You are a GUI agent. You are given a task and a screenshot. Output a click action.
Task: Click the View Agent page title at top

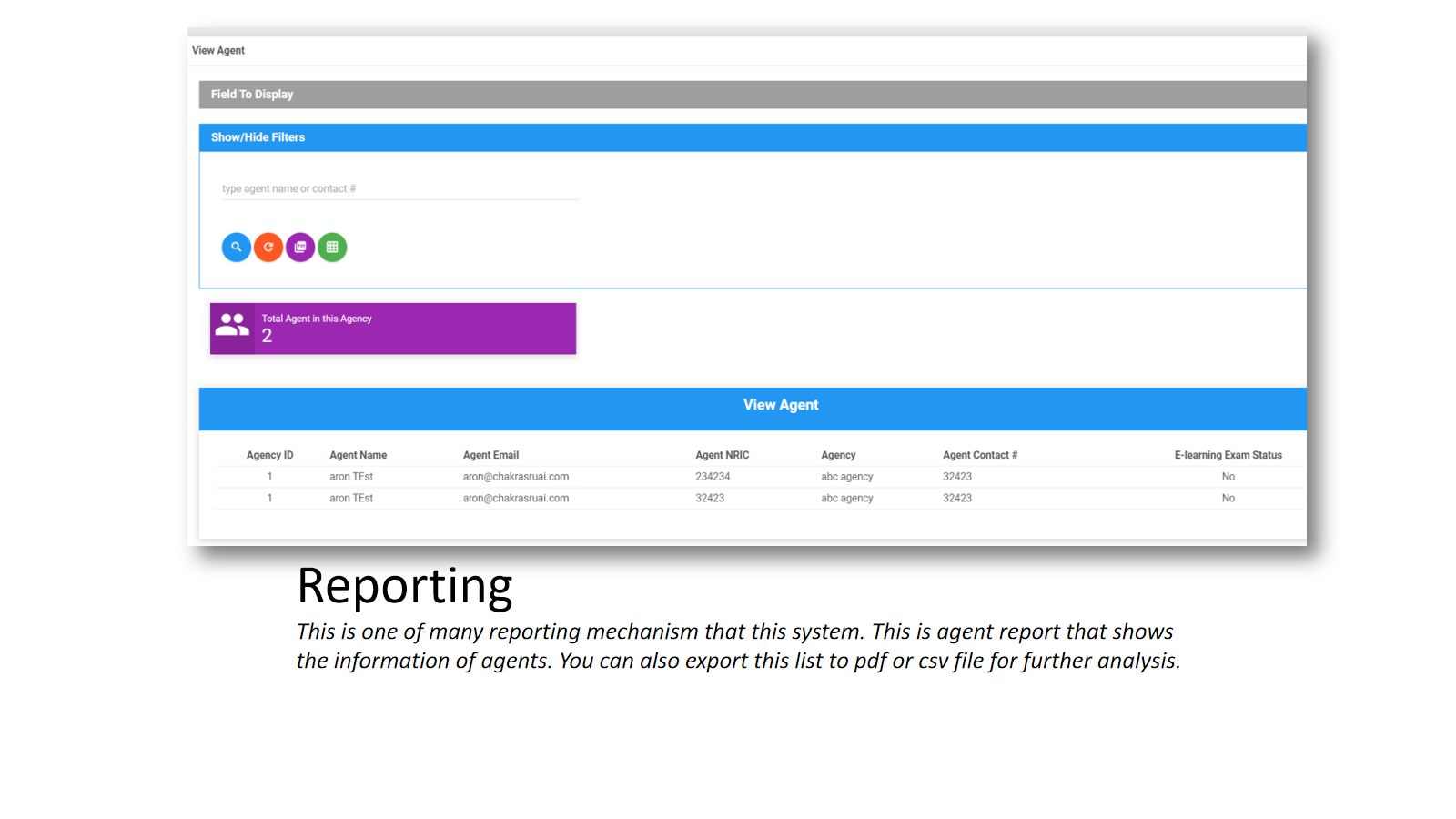click(218, 51)
